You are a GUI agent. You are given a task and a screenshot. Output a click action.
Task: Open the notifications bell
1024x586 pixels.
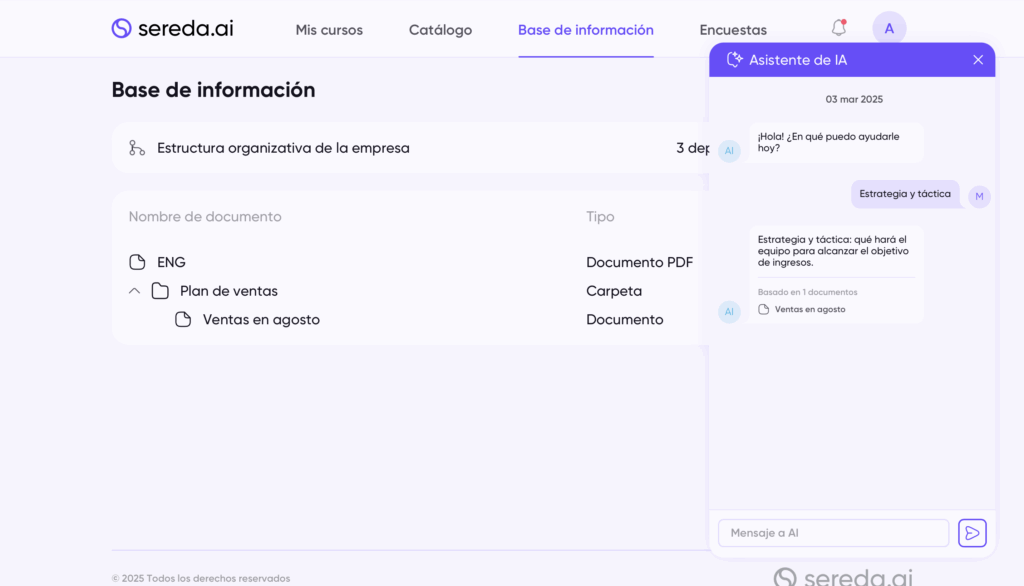tap(838, 28)
